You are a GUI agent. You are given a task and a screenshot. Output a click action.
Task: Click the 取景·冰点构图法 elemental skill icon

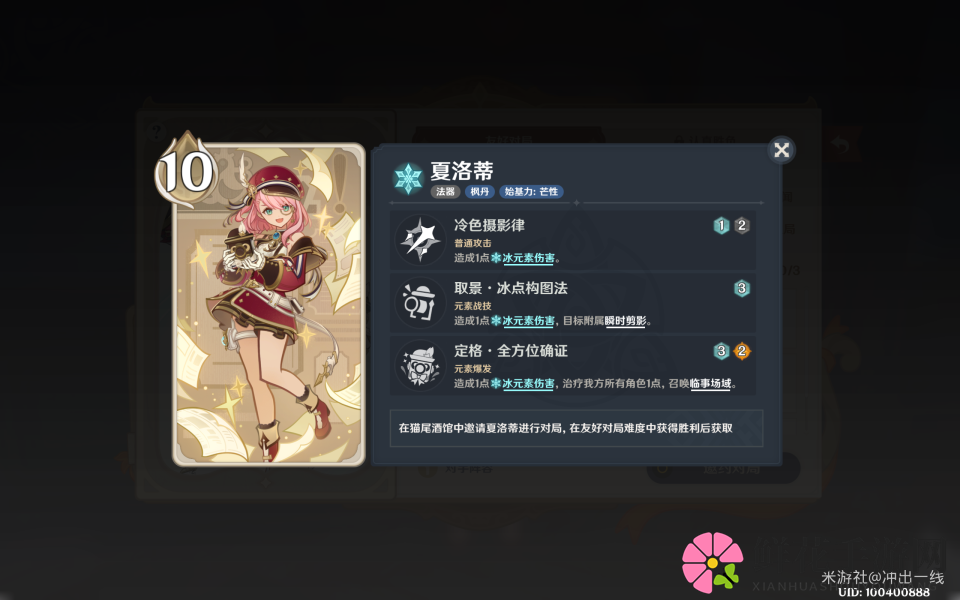tap(420, 302)
